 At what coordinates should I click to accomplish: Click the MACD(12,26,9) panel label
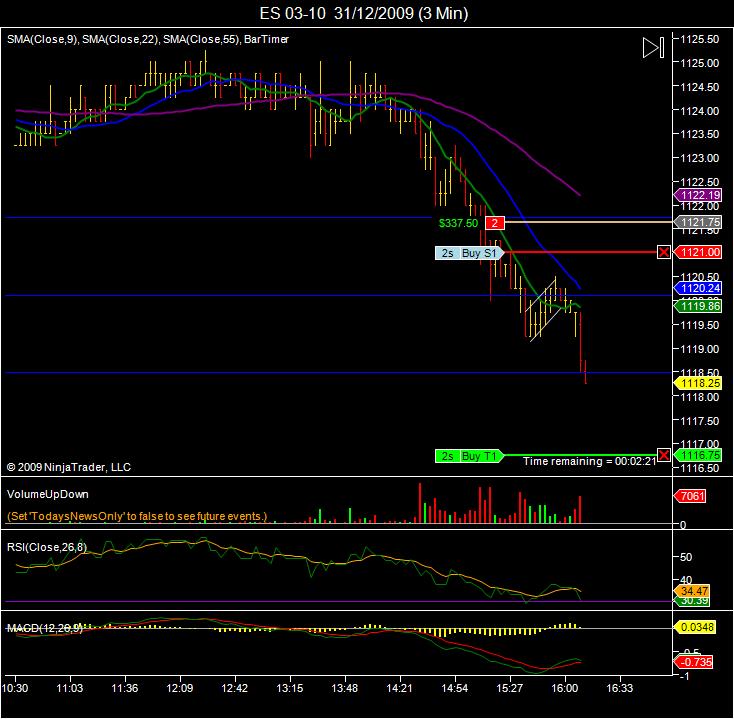44,628
